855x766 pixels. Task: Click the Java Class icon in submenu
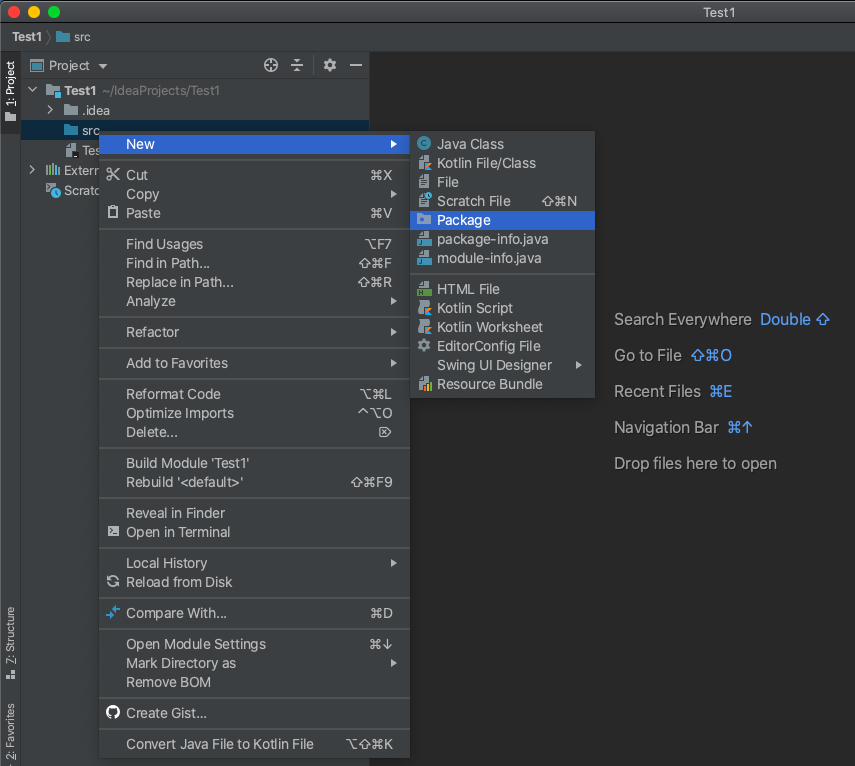point(424,143)
